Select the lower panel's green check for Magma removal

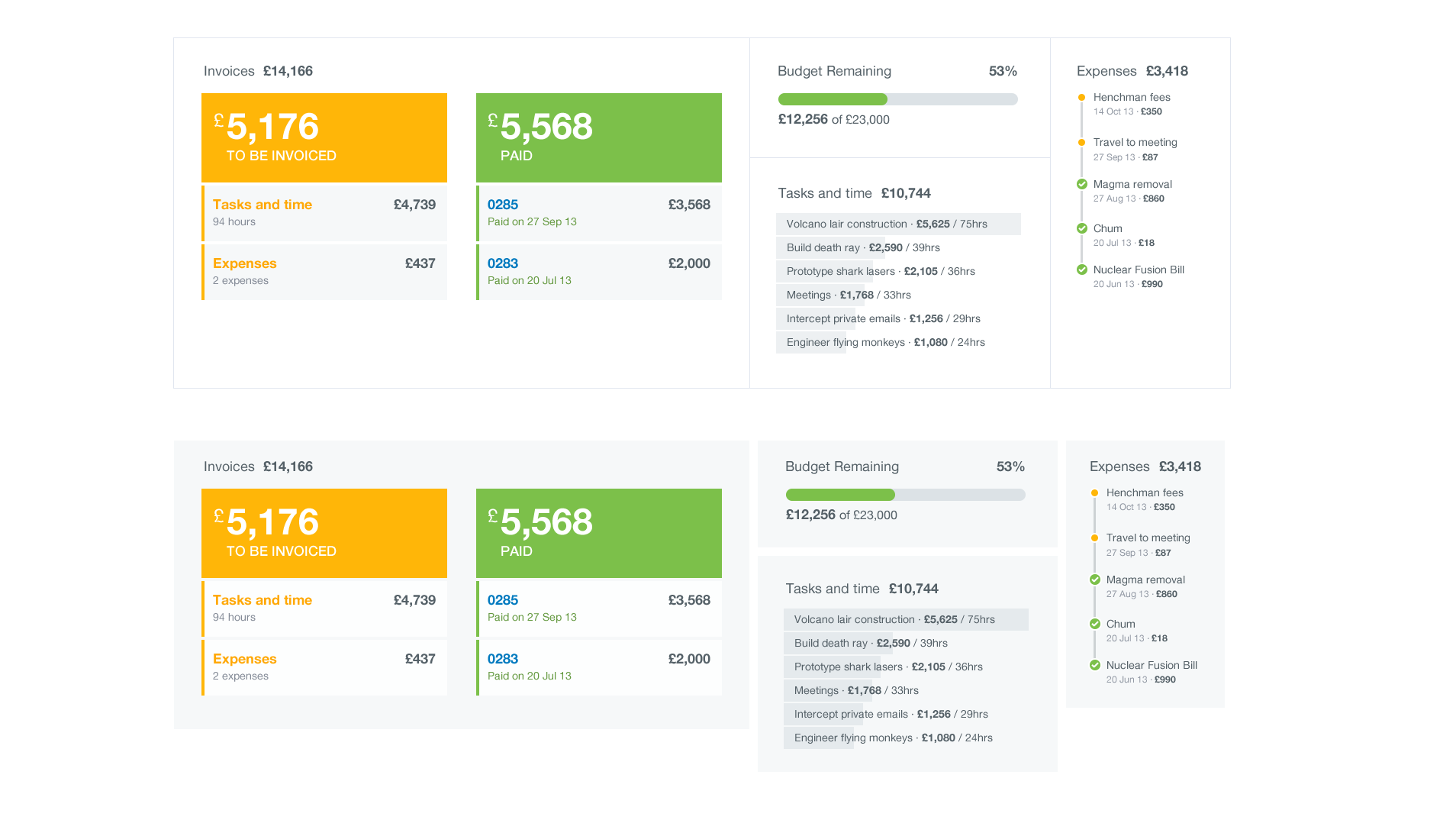click(1094, 579)
